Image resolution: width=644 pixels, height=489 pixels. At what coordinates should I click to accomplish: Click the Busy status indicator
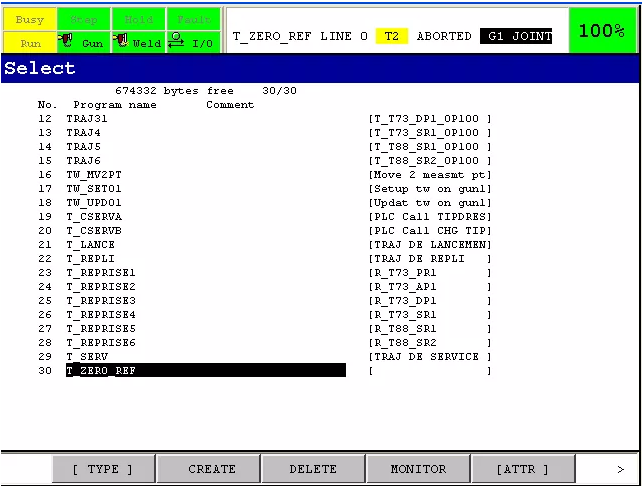[x=30, y=19]
